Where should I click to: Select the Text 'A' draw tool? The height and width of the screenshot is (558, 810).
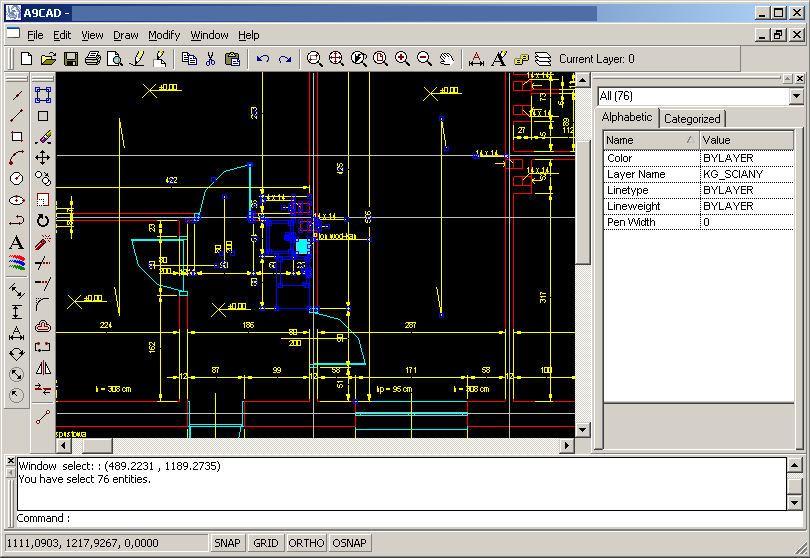click(17, 242)
